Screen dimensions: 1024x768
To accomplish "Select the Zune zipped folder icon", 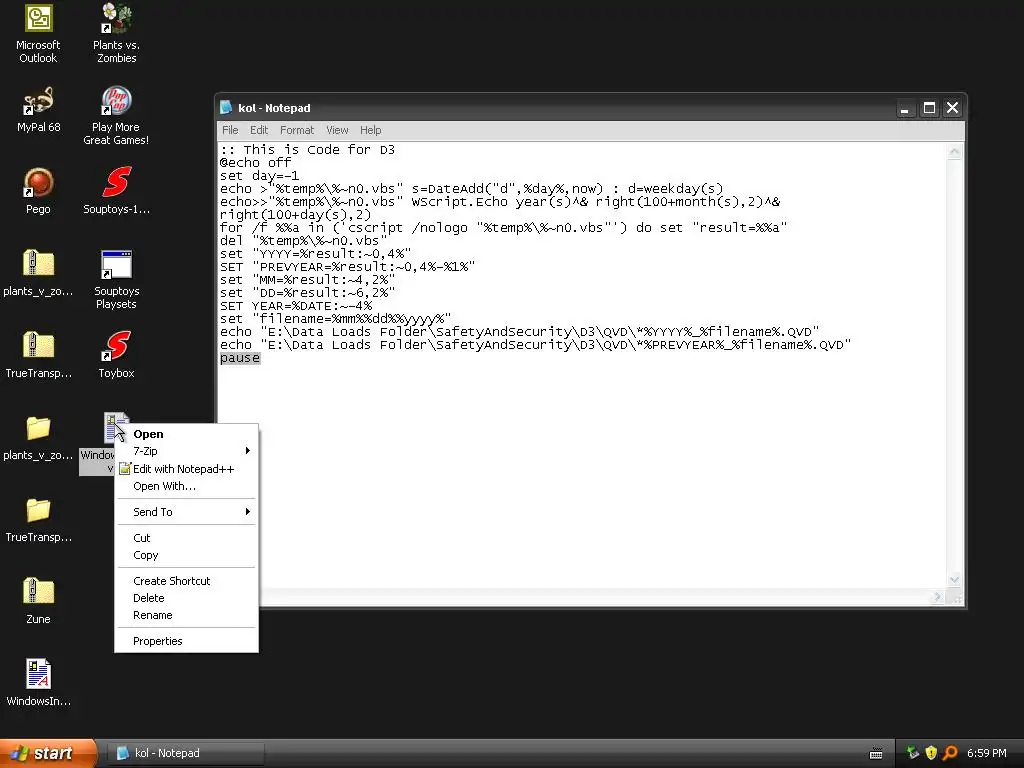I will pyautogui.click(x=39, y=601).
